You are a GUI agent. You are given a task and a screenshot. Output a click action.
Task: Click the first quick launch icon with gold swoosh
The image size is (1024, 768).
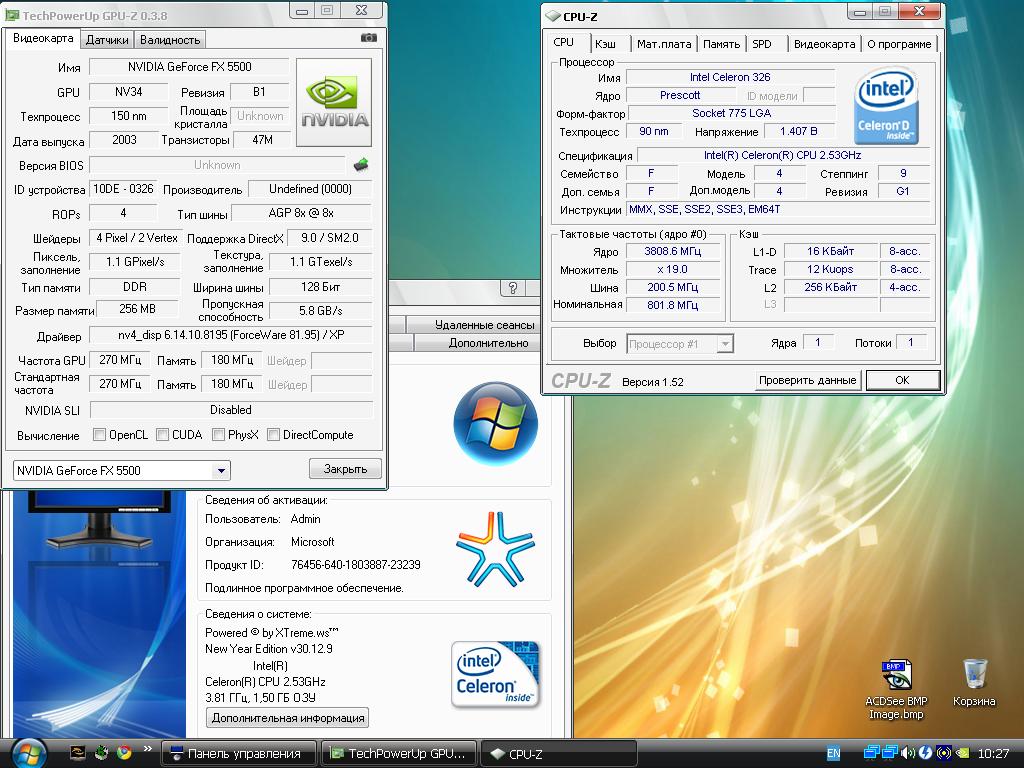[77, 753]
